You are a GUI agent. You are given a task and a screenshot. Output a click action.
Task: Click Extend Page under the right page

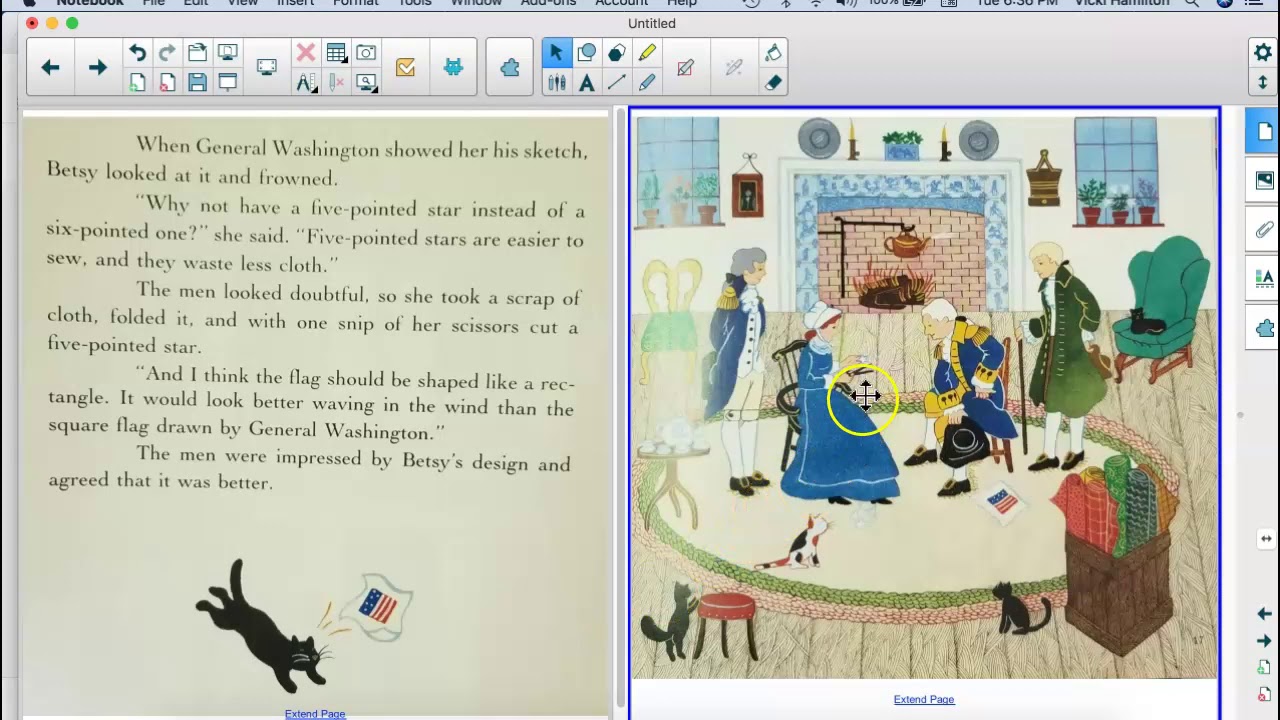pyautogui.click(x=924, y=699)
